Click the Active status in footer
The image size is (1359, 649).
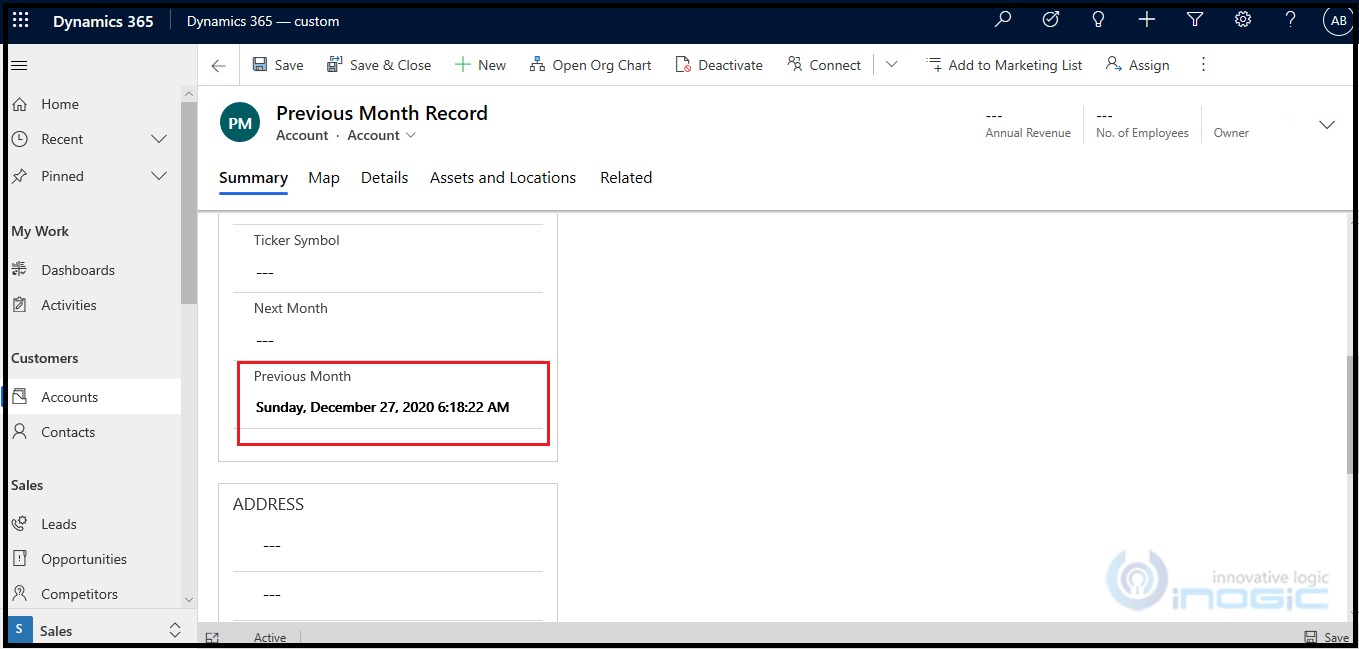[270, 637]
